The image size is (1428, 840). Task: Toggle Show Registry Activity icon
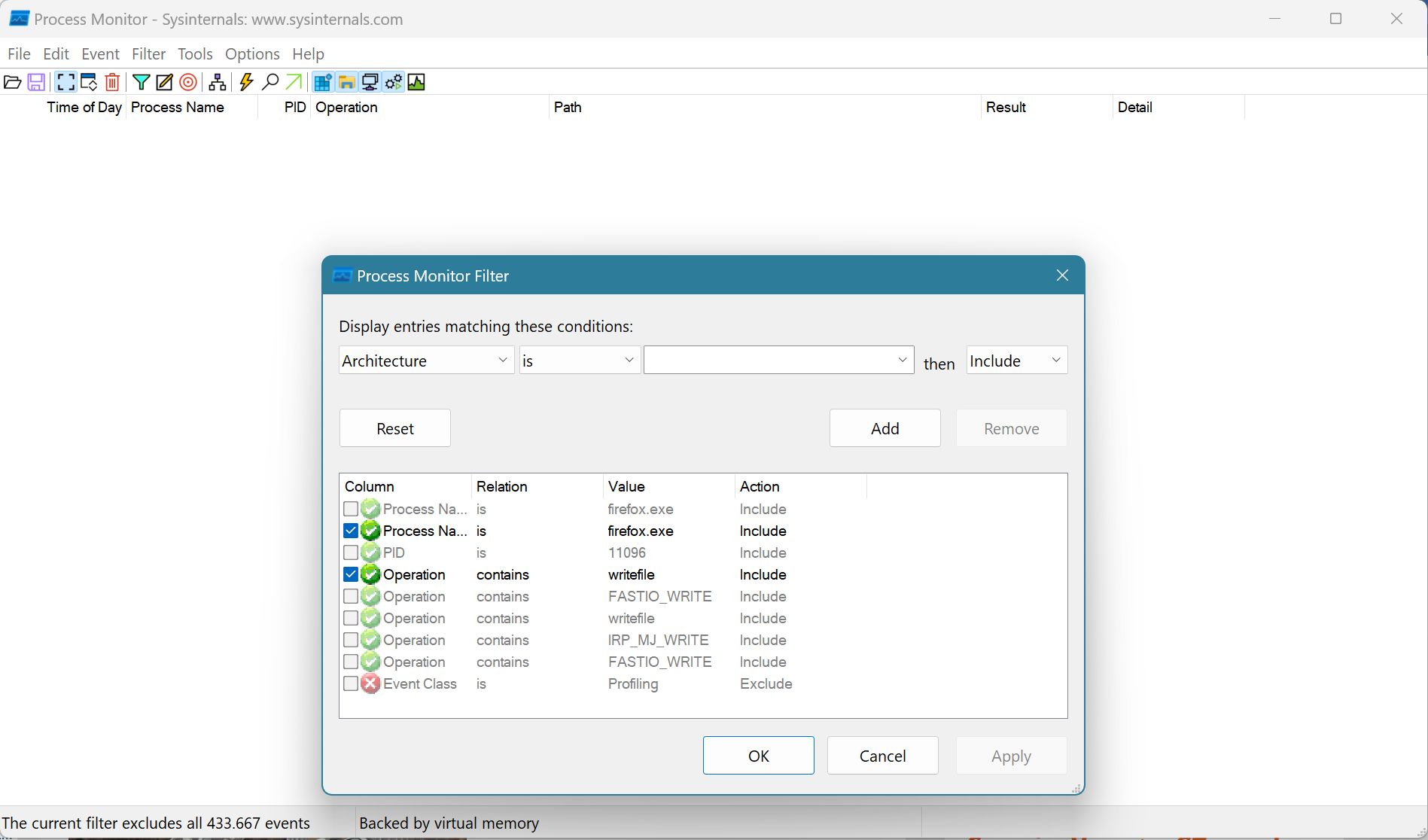[323, 82]
